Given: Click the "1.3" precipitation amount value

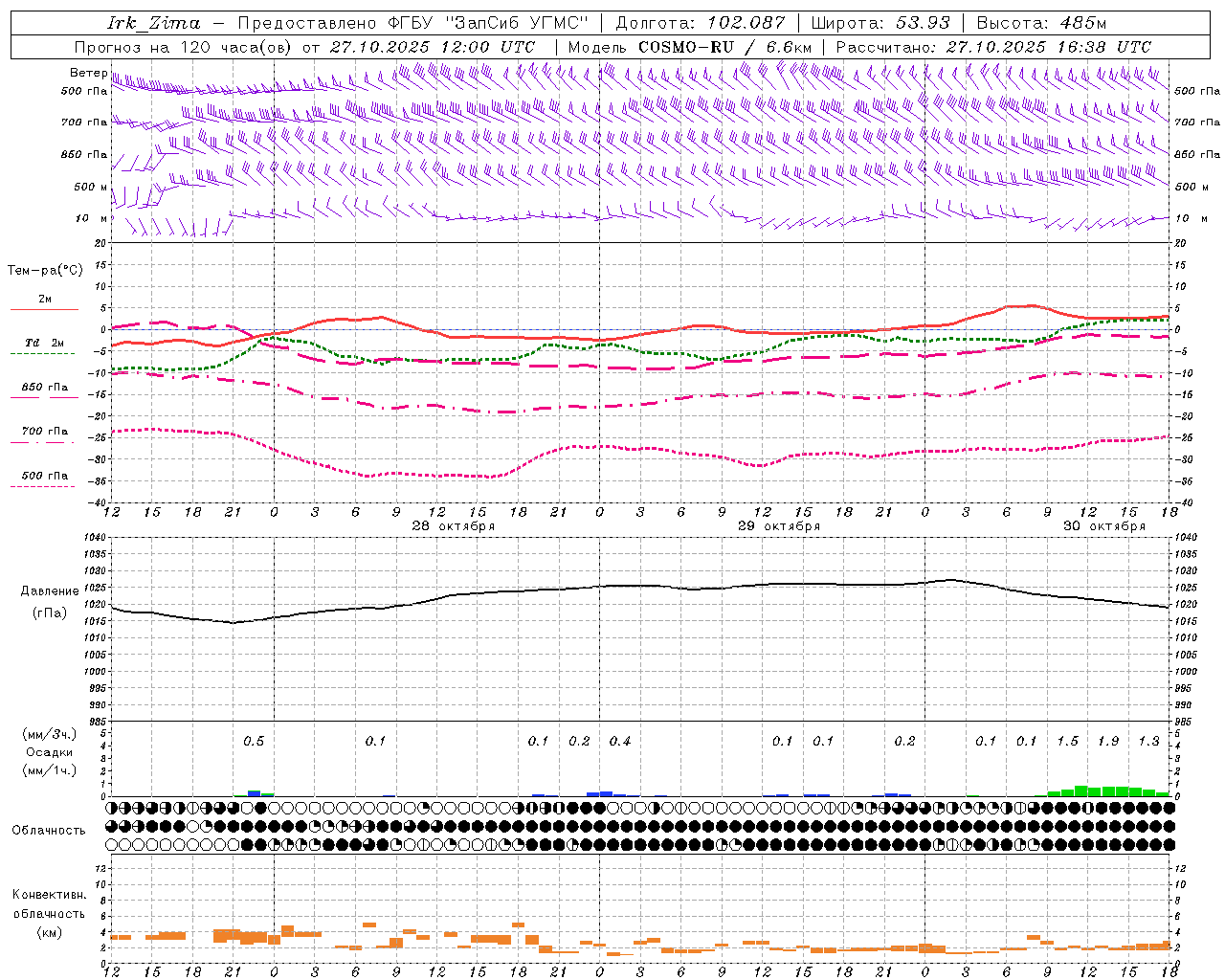Looking at the screenshot, I should point(1148,741).
